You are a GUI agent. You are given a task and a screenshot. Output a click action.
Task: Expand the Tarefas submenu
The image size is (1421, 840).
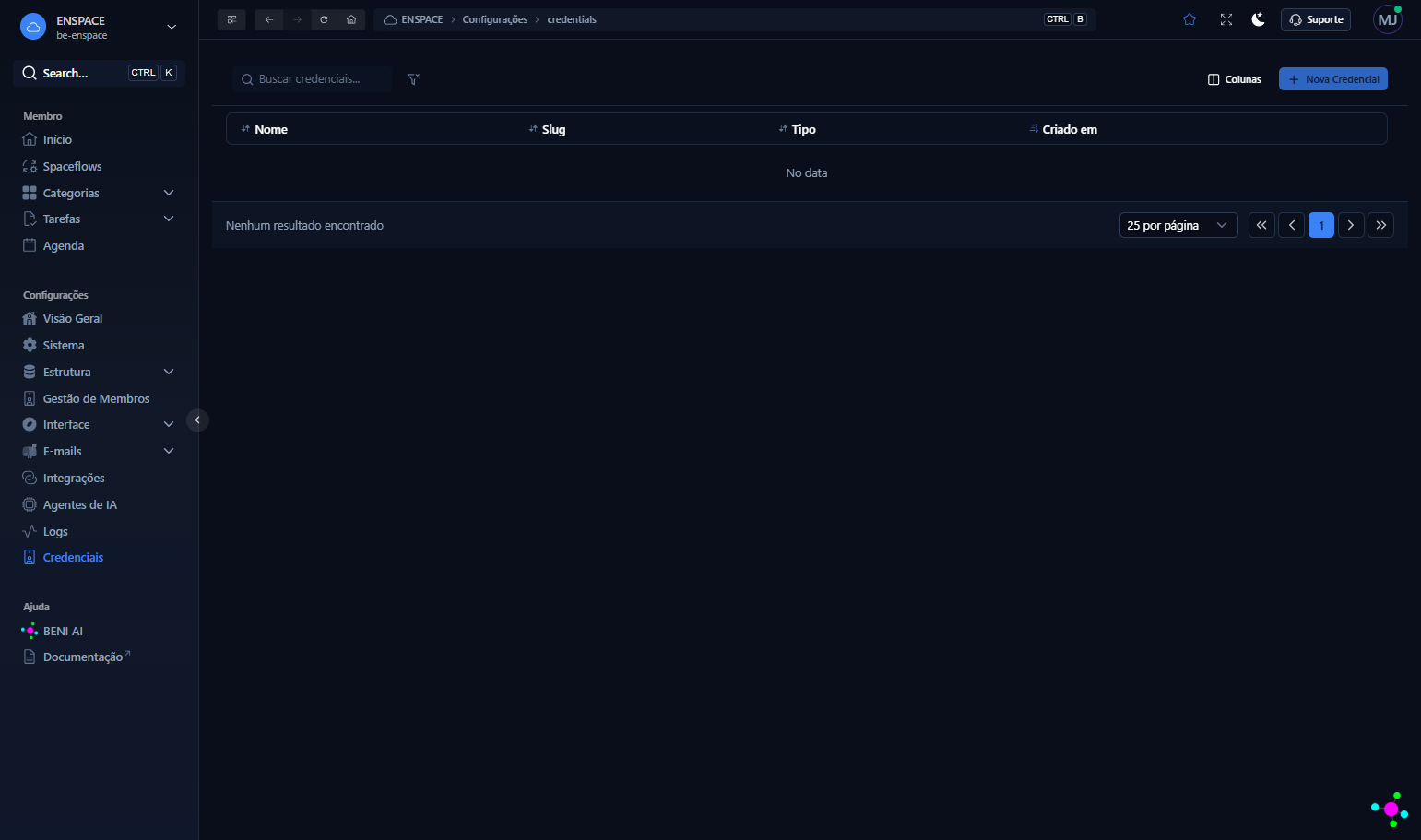click(x=169, y=219)
